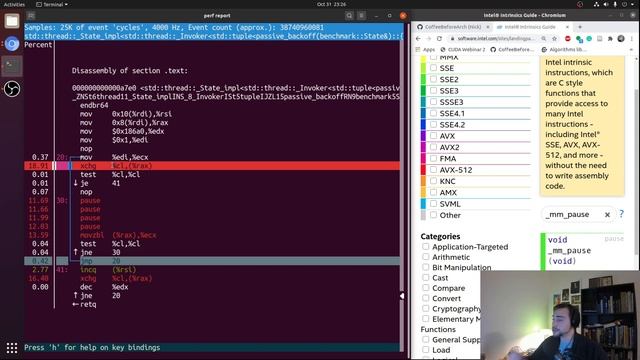Close the CoffeeBeforeArch tab

coord(487,27)
